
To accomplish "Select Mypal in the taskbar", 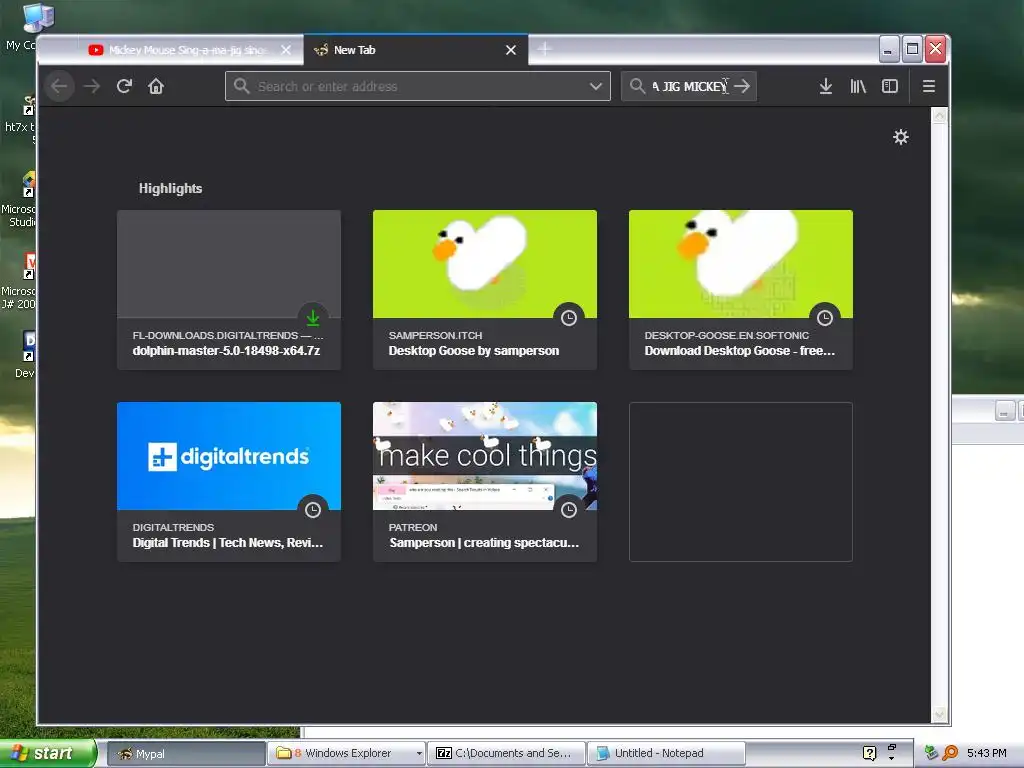I will coord(185,754).
